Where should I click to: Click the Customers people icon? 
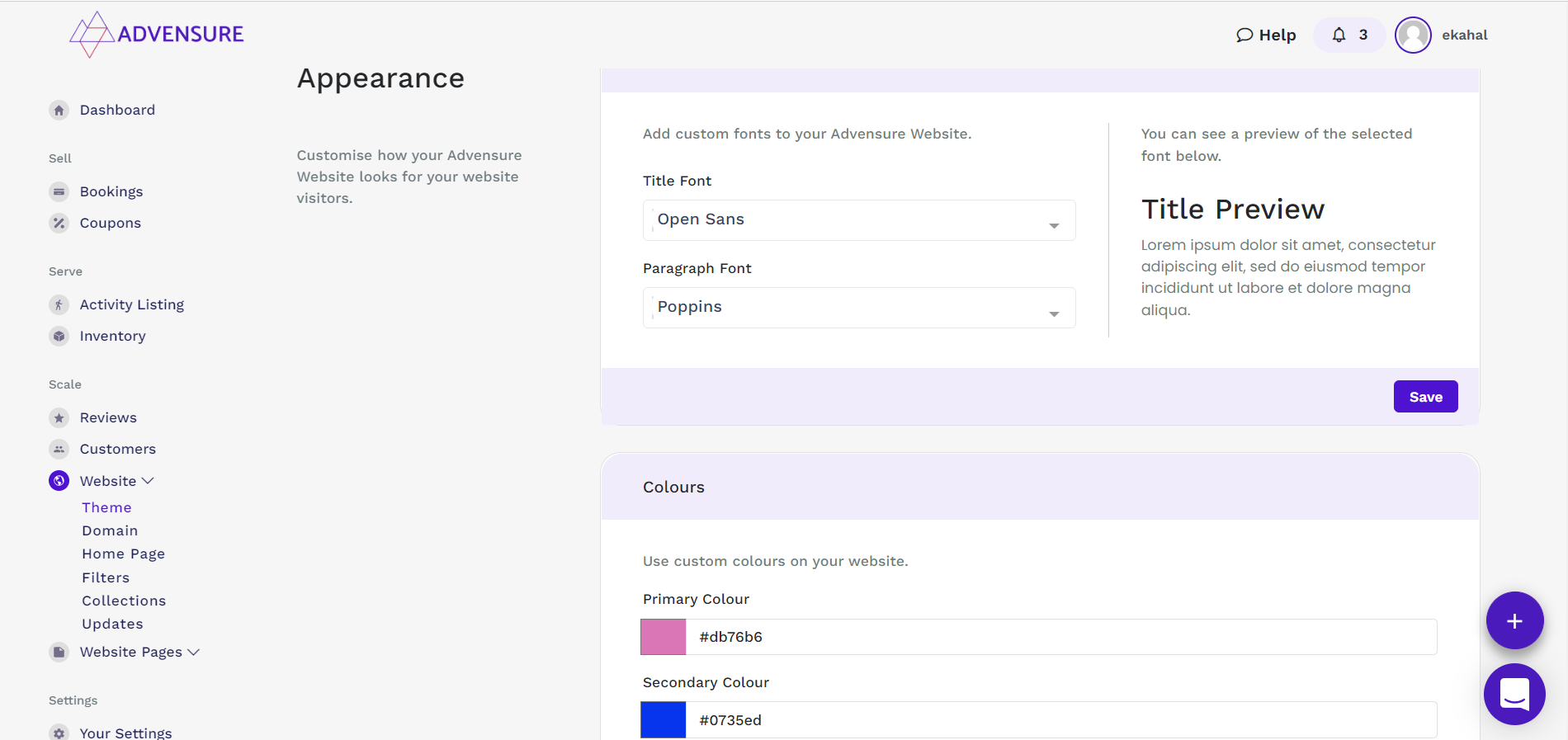[59, 450]
